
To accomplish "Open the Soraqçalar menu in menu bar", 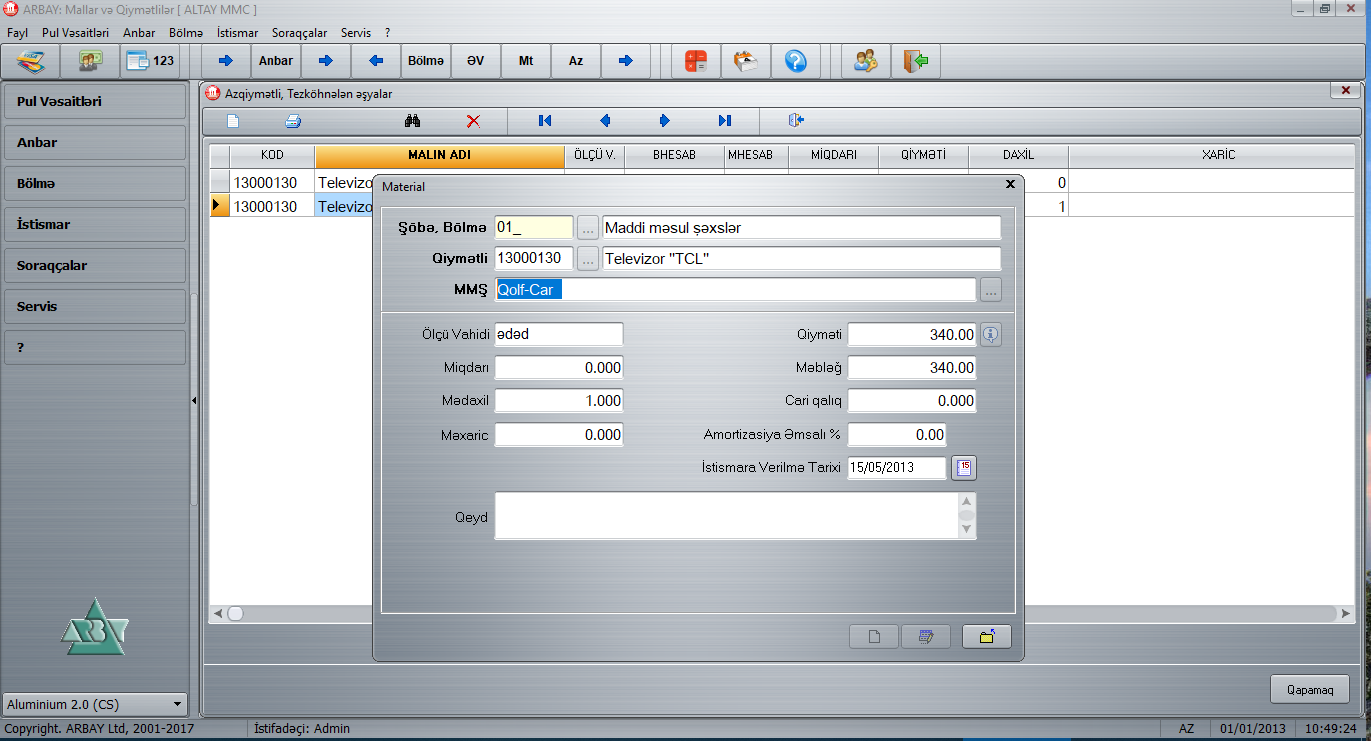I will tap(299, 33).
